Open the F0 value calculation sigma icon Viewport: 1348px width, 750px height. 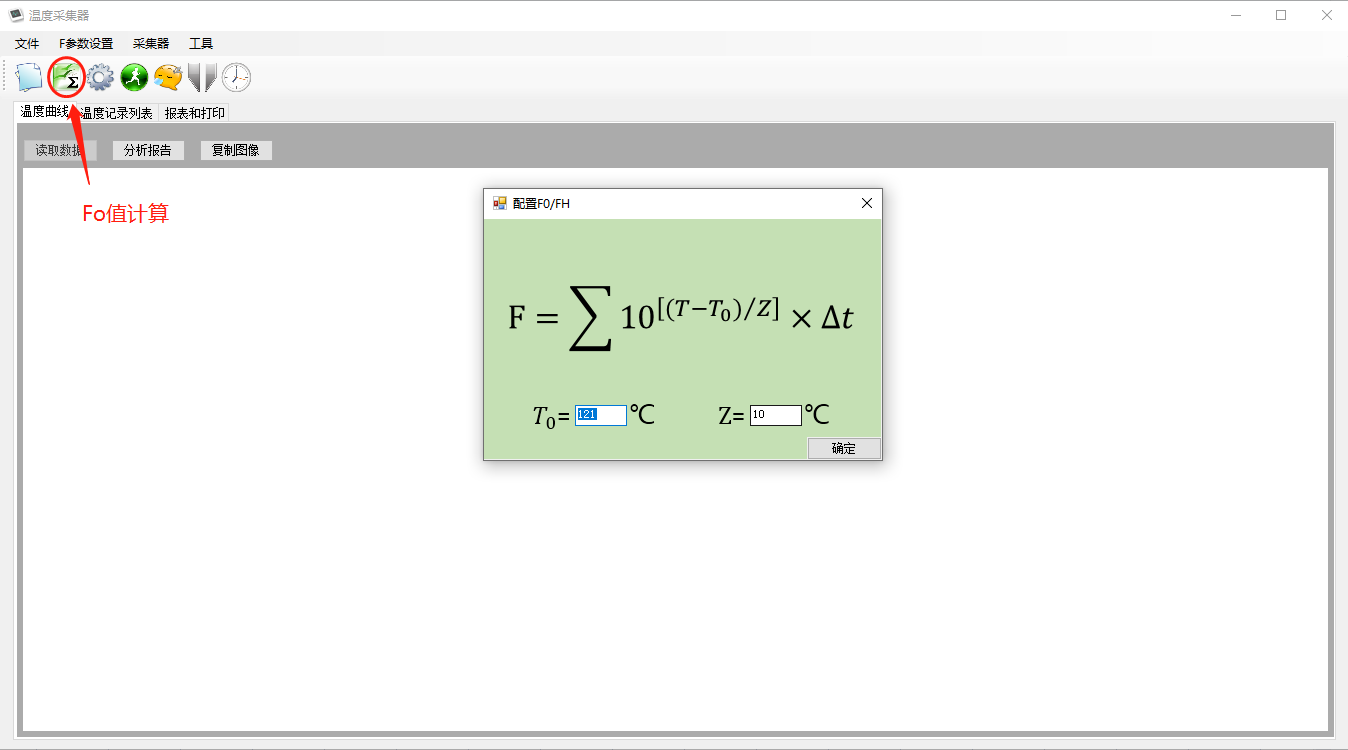[x=66, y=77]
